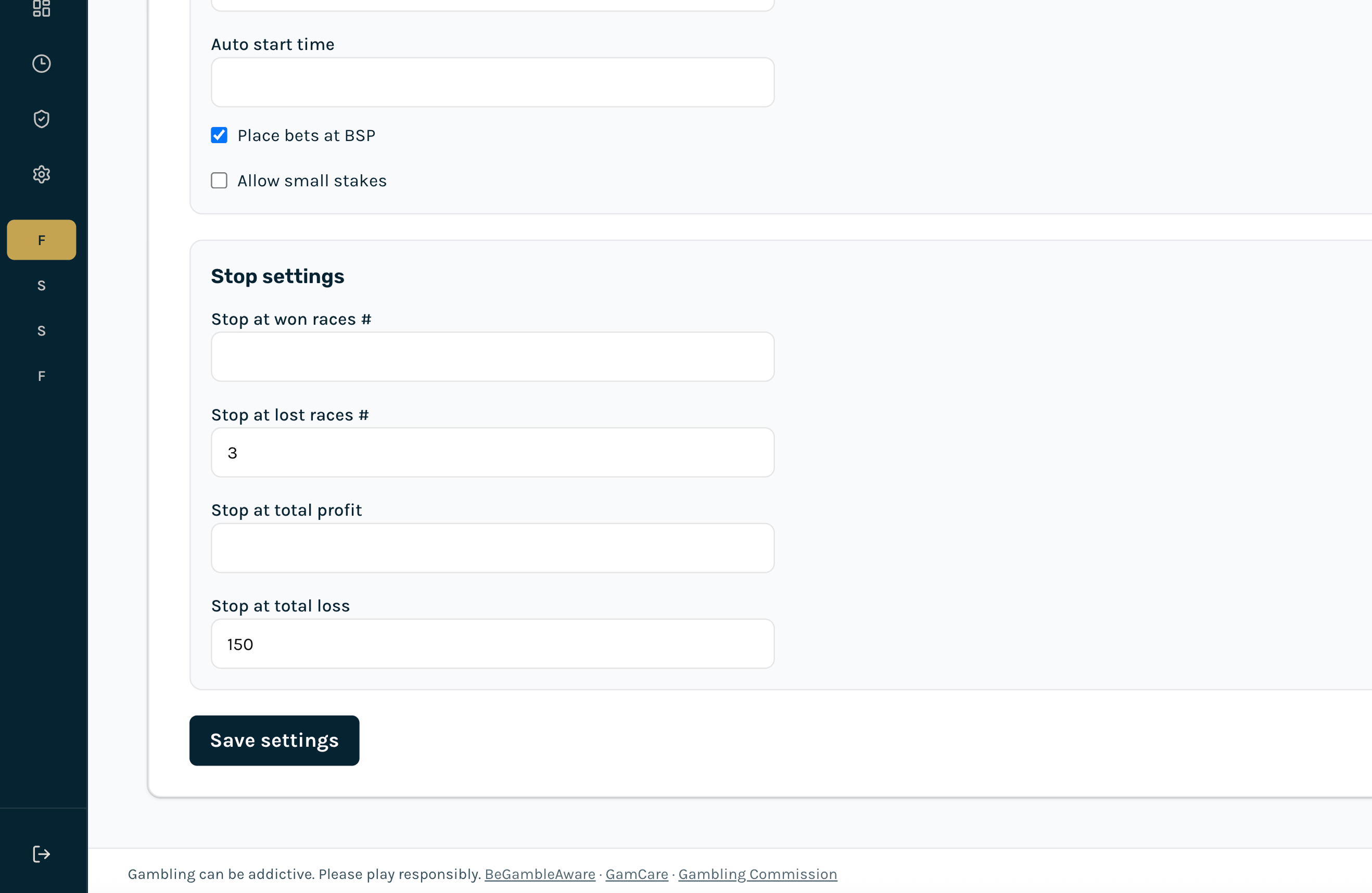Open the clock history icon in sidebar

[x=42, y=63]
